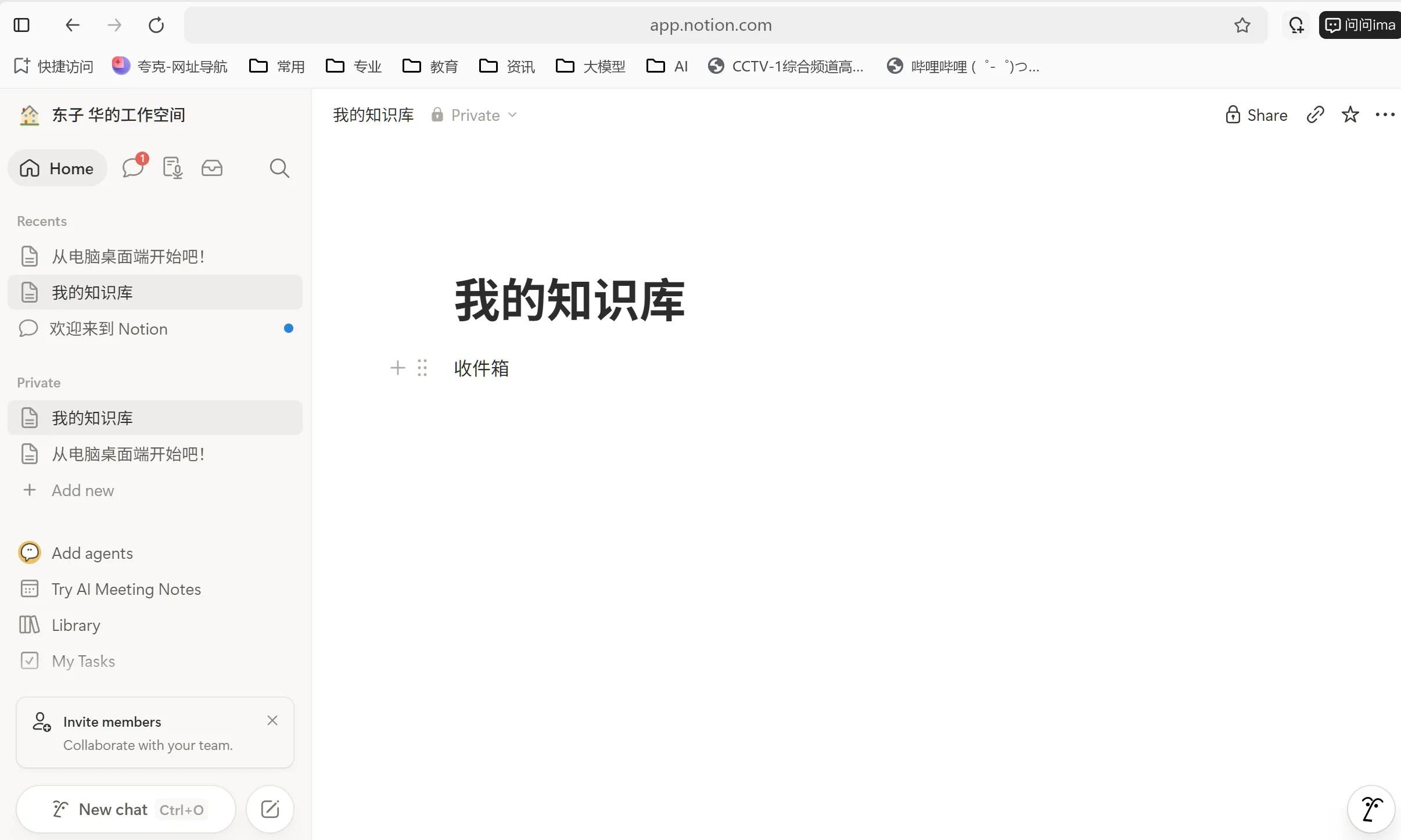
Task: Open the meeting notes microphone icon
Action: click(x=173, y=168)
